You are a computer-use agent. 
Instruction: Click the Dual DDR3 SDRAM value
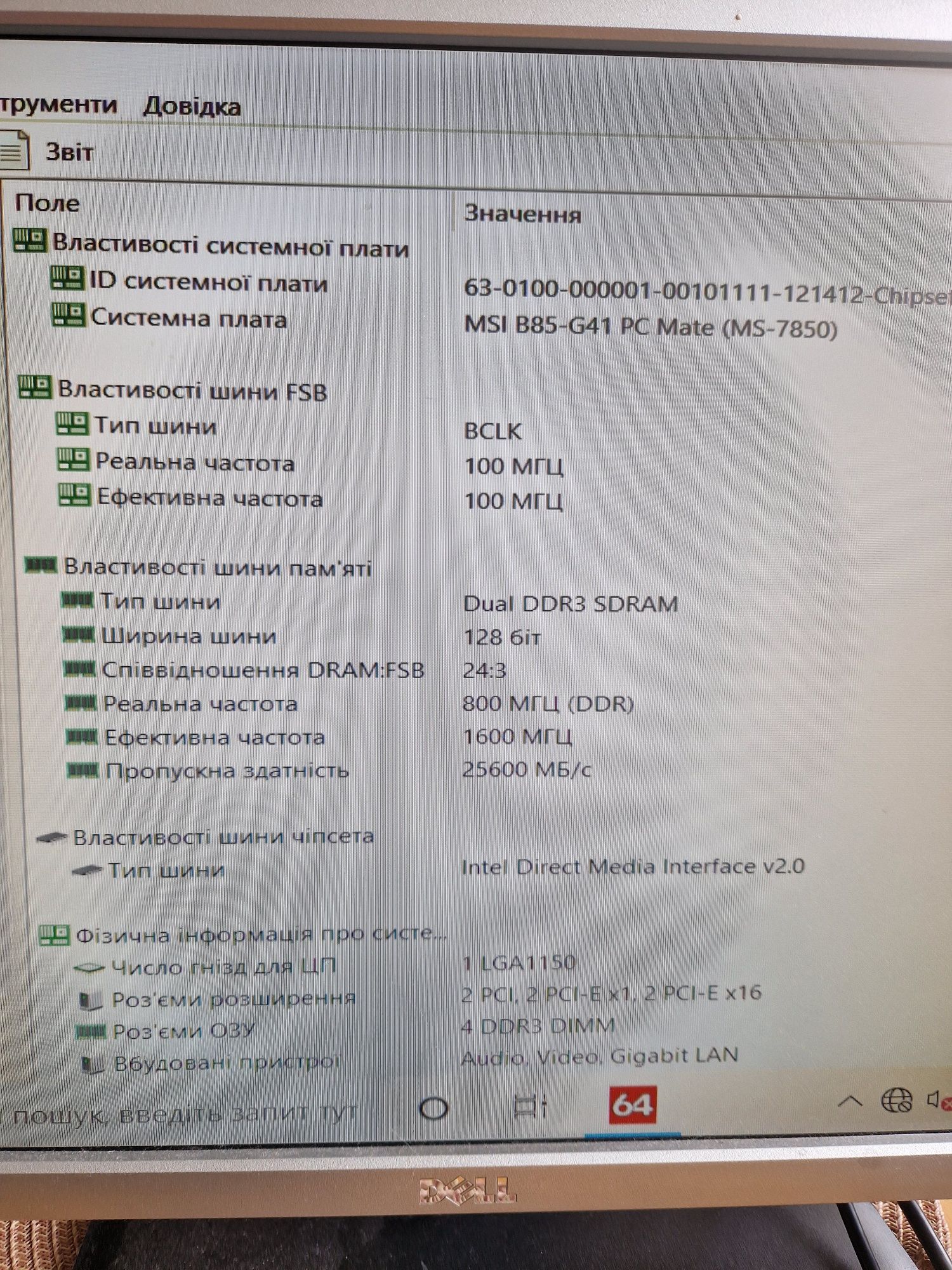[571, 603]
